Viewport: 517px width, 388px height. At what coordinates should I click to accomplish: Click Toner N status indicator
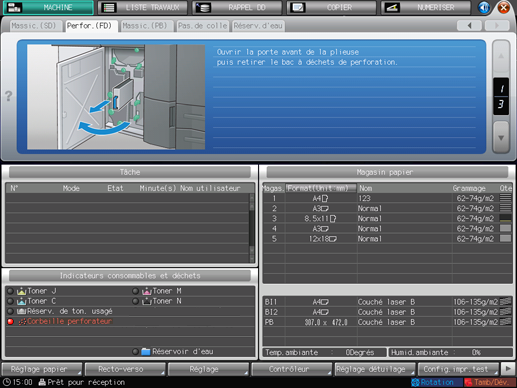[135, 301]
